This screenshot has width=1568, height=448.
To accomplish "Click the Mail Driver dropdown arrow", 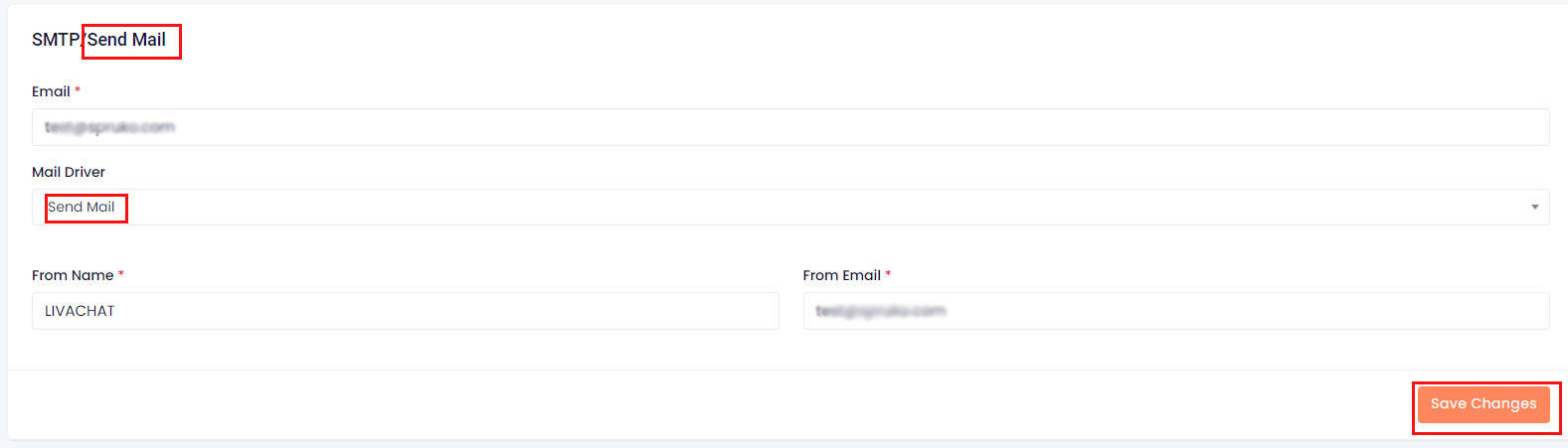I will (1534, 207).
